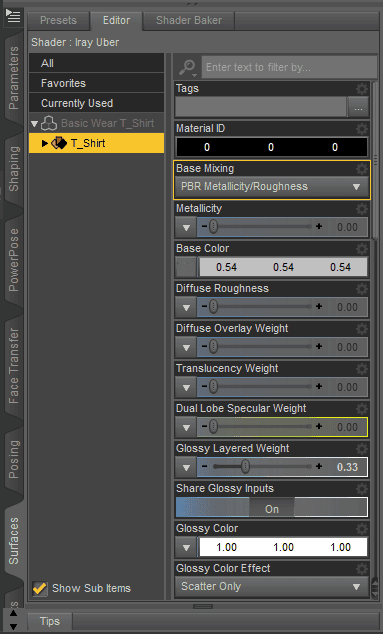This screenshot has width=383, height=634.
Task: Click the Material ID color field
Action: [x=272, y=147]
